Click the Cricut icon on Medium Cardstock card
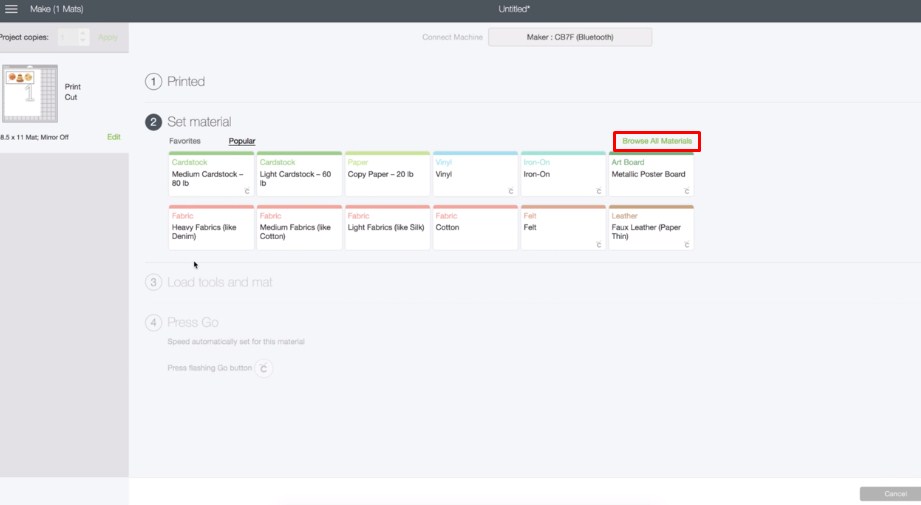 247,191
